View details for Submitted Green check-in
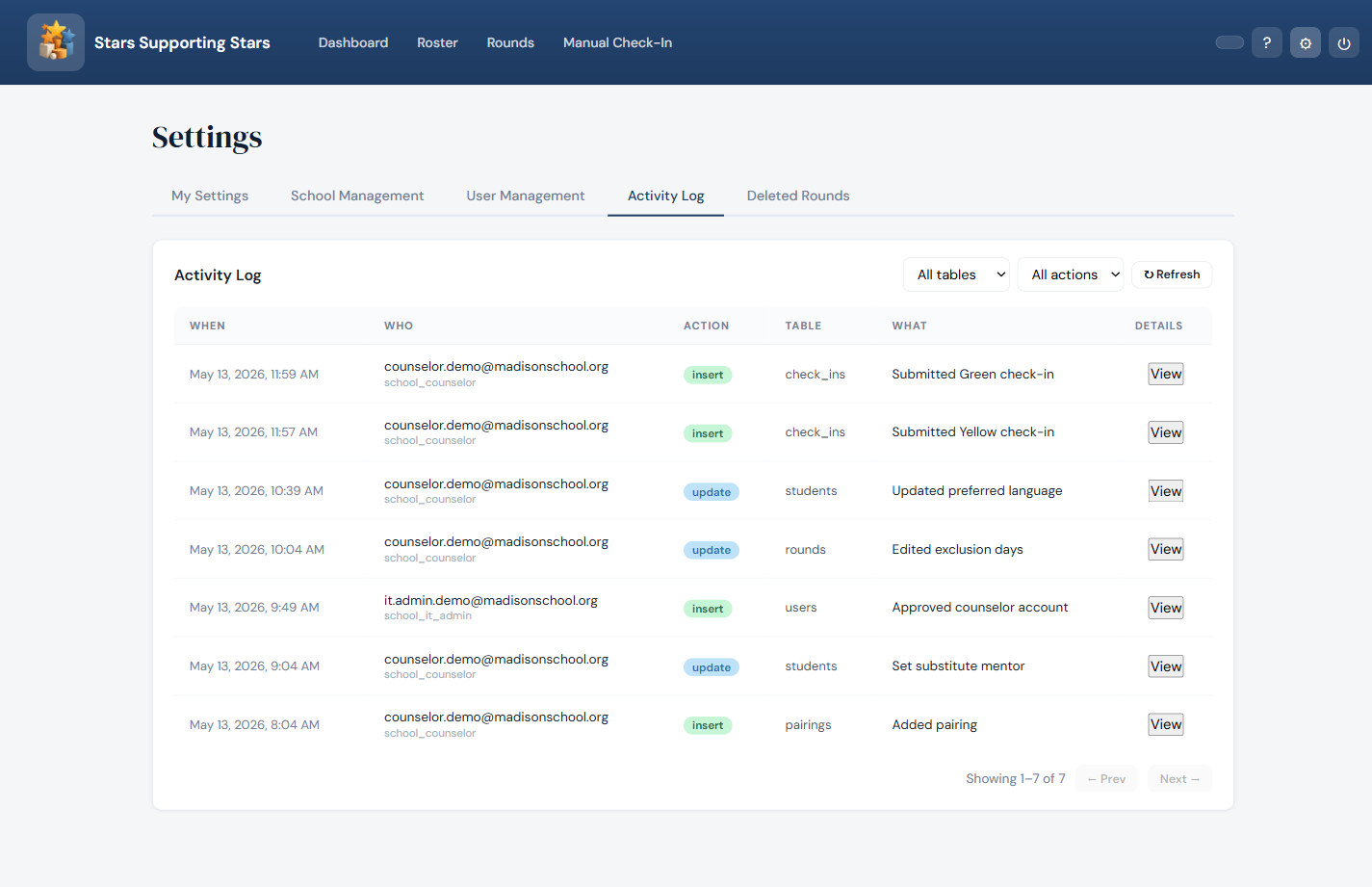 point(1166,374)
